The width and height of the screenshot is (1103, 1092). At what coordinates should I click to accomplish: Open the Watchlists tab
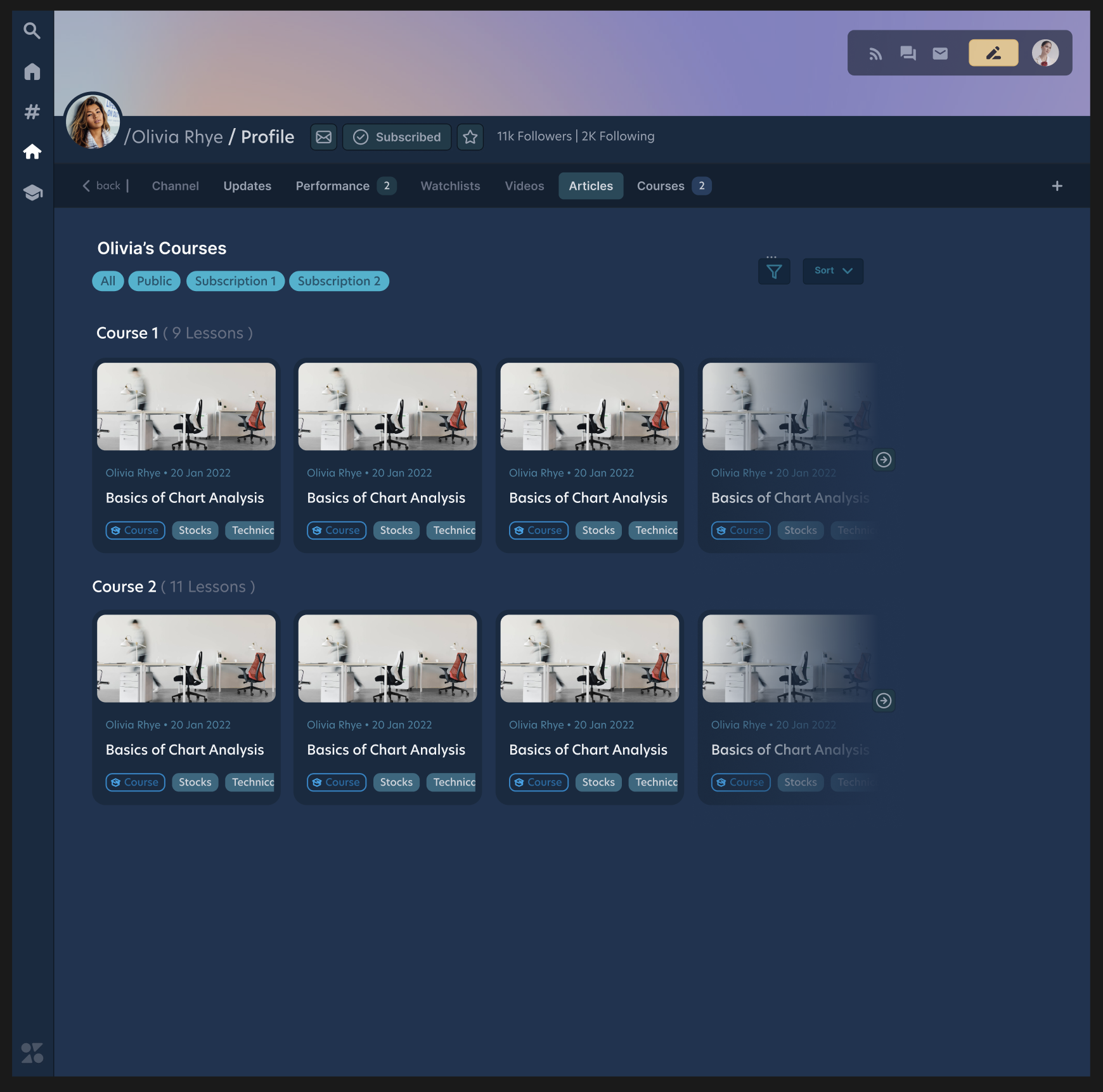tap(450, 186)
